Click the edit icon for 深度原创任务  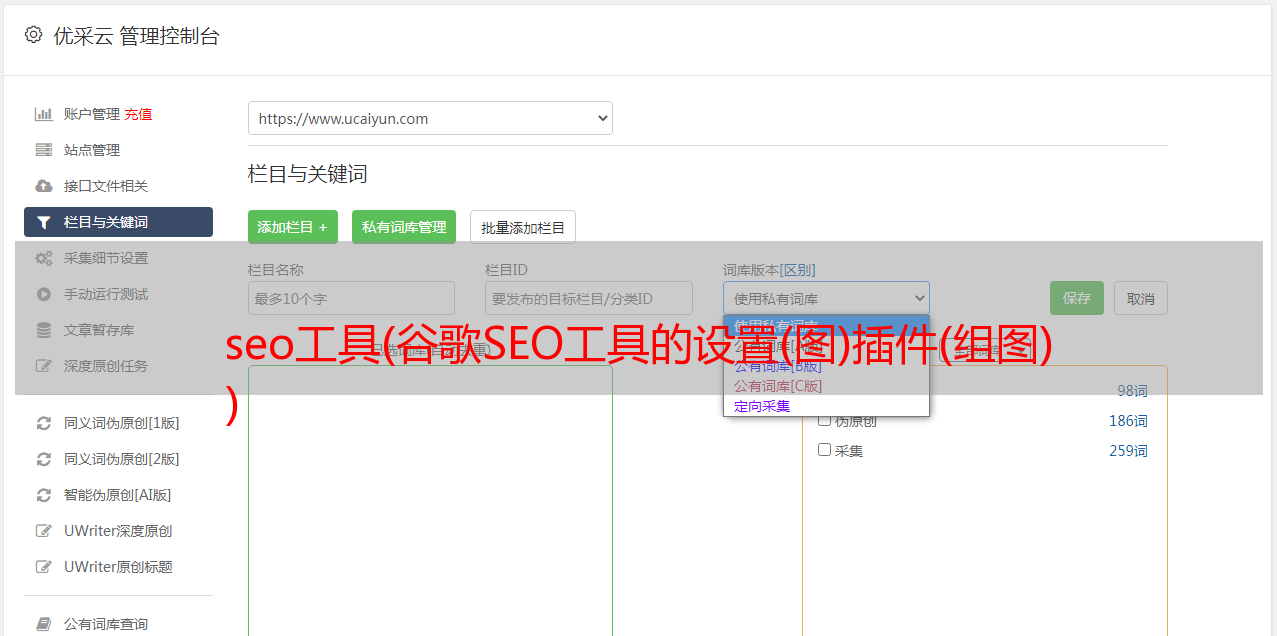click(x=43, y=366)
